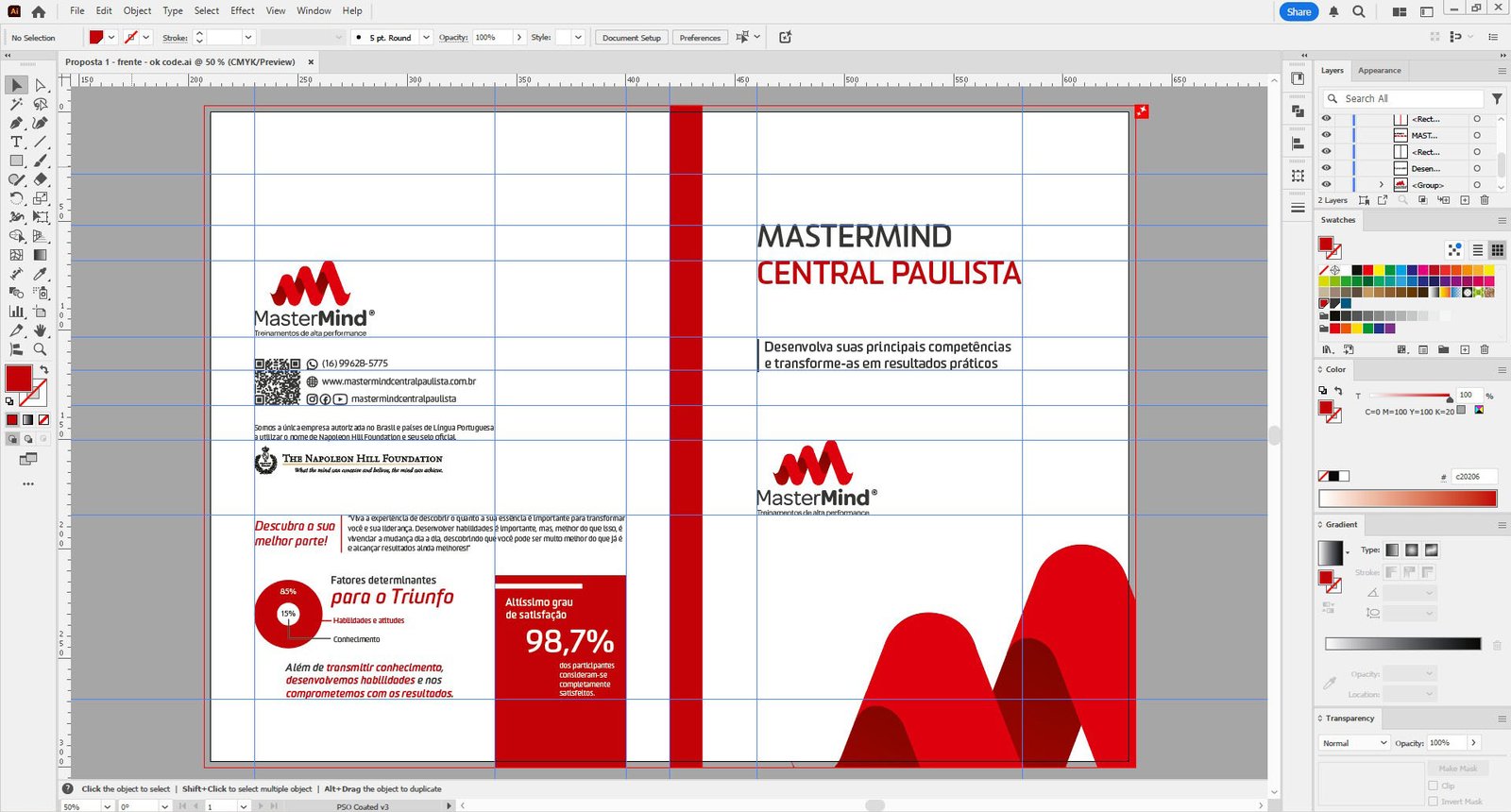This screenshot has height=812, width=1511.
Task: Create new layer in Layers panel
Action: 1465,200
